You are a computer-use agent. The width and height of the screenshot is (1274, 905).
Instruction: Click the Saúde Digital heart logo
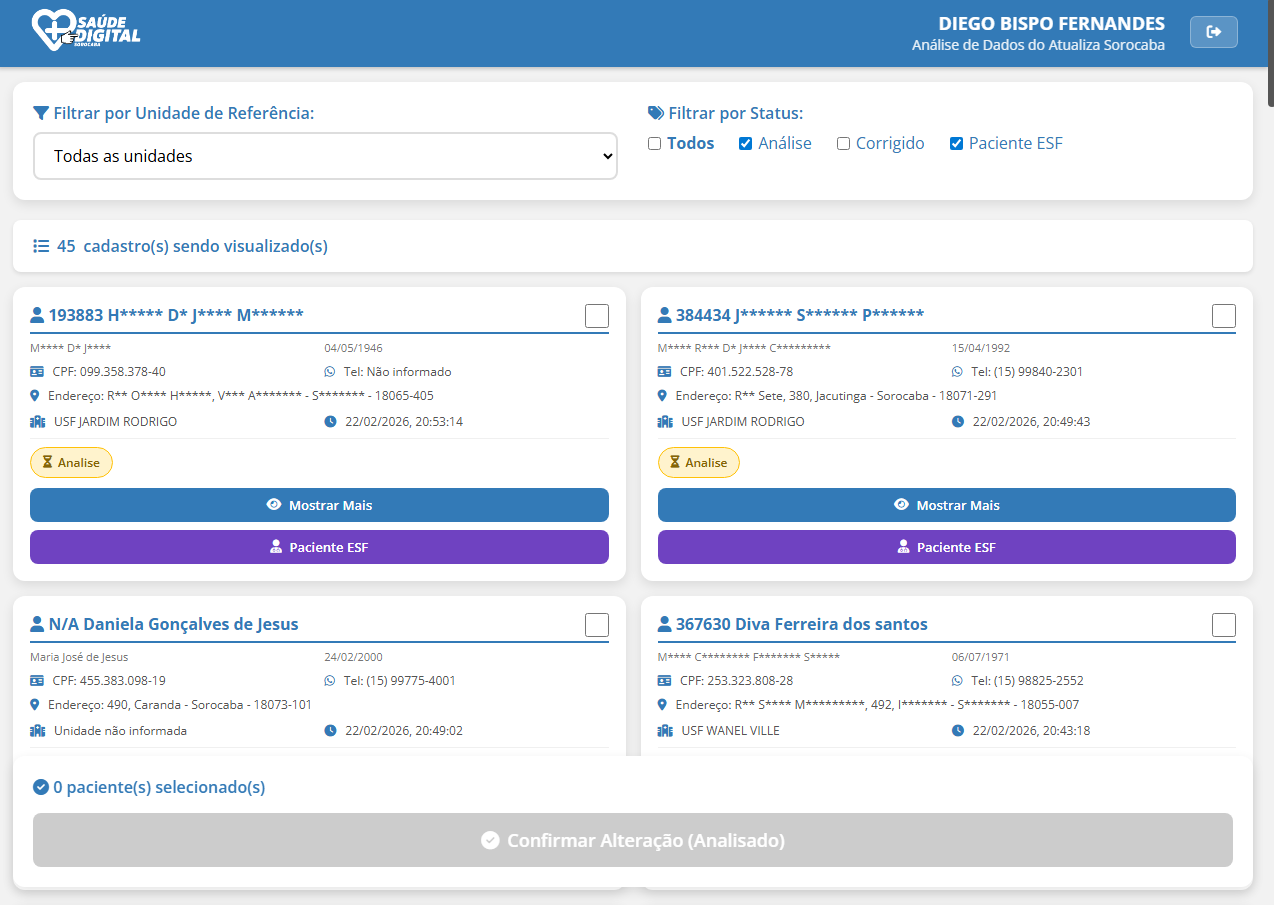coord(53,30)
